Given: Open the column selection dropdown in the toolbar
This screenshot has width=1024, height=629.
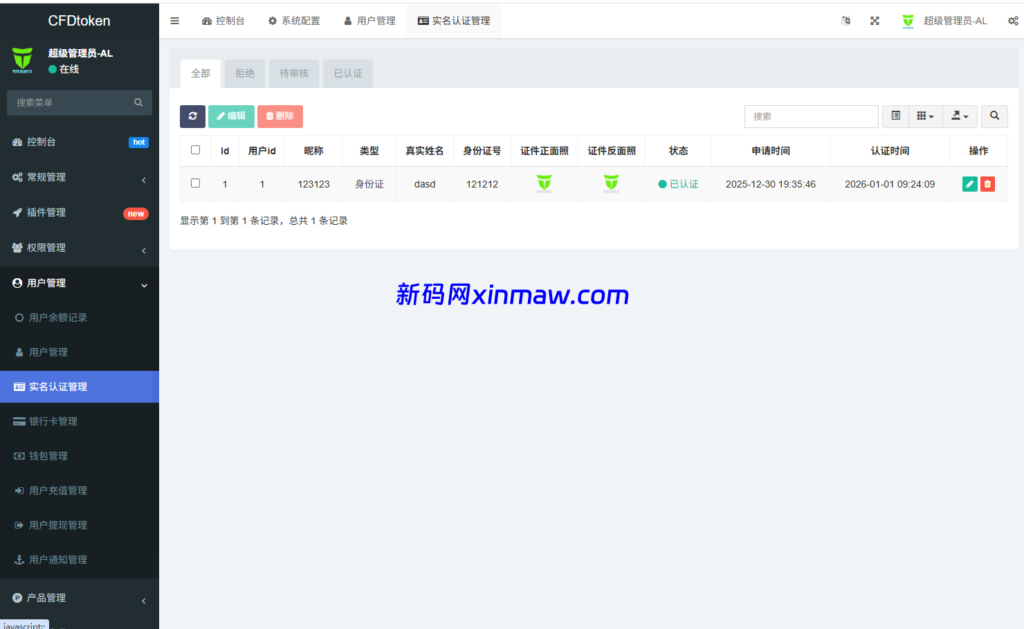Looking at the screenshot, I should pos(925,116).
